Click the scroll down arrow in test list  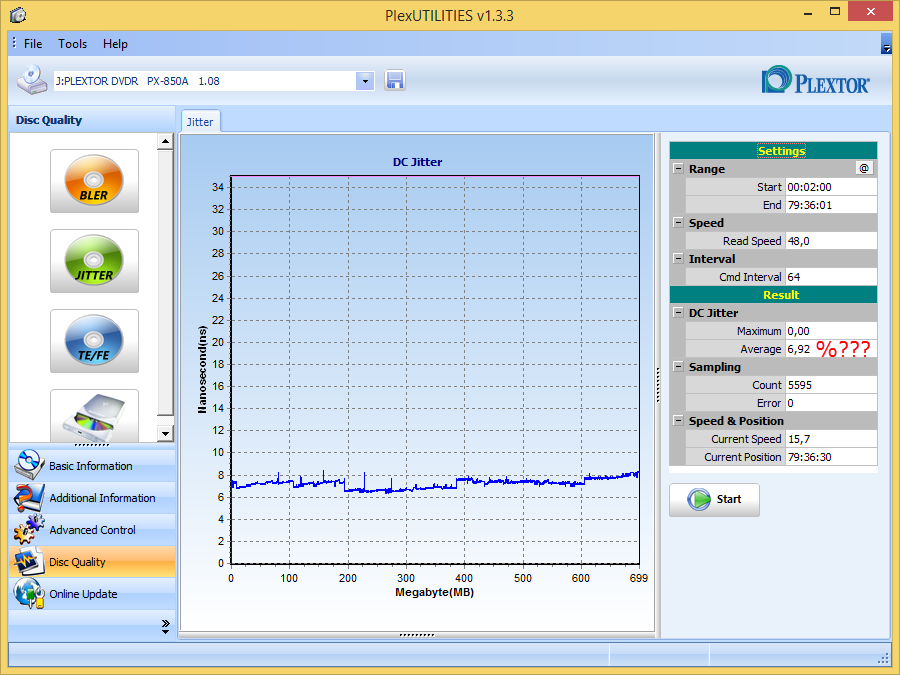(x=165, y=433)
